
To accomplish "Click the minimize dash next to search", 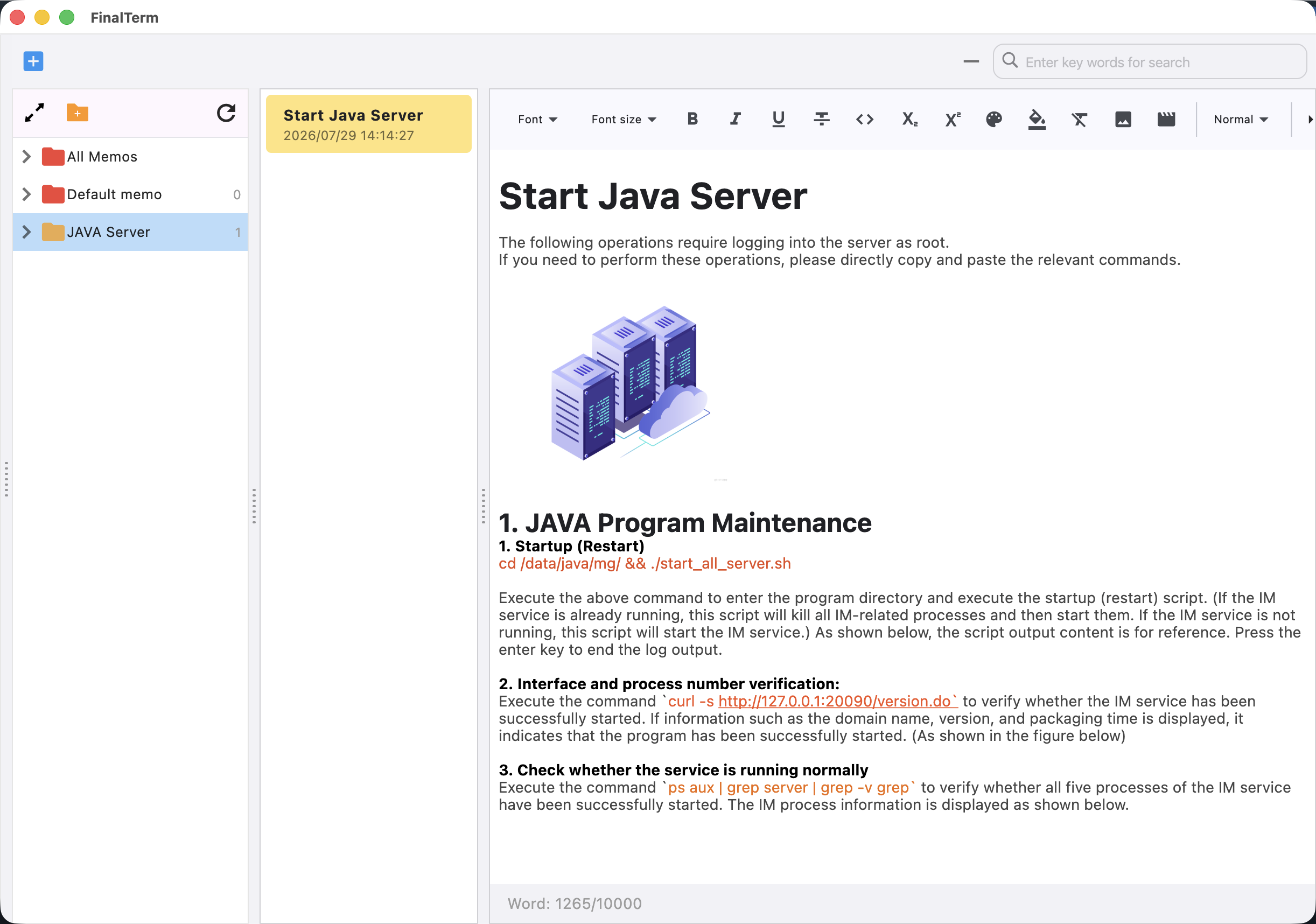I will coord(971,61).
